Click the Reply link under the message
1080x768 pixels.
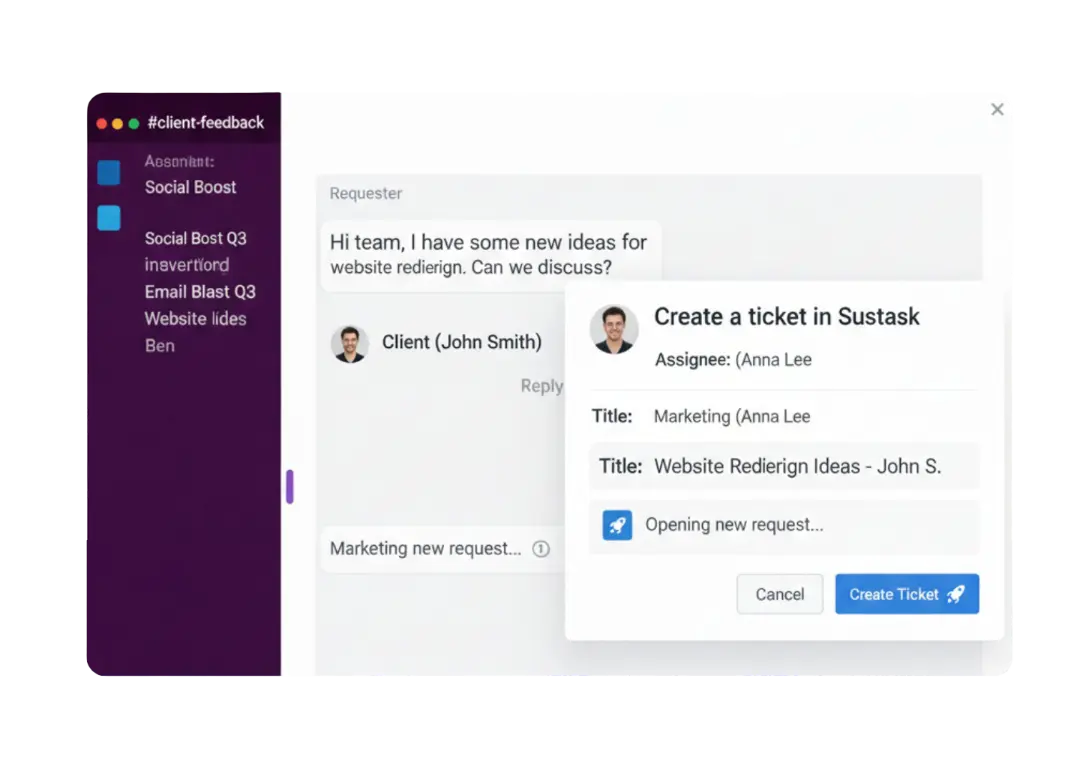[542, 386]
